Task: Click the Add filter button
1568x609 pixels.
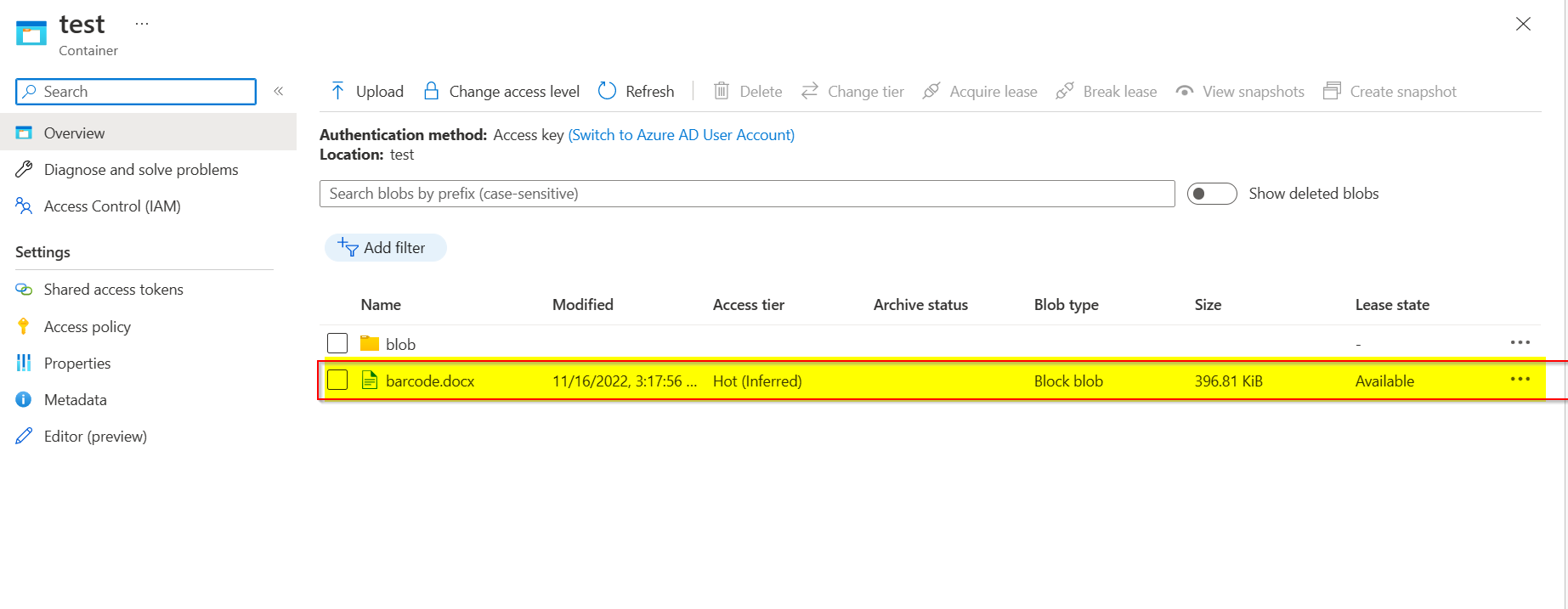Action: (x=385, y=248)
